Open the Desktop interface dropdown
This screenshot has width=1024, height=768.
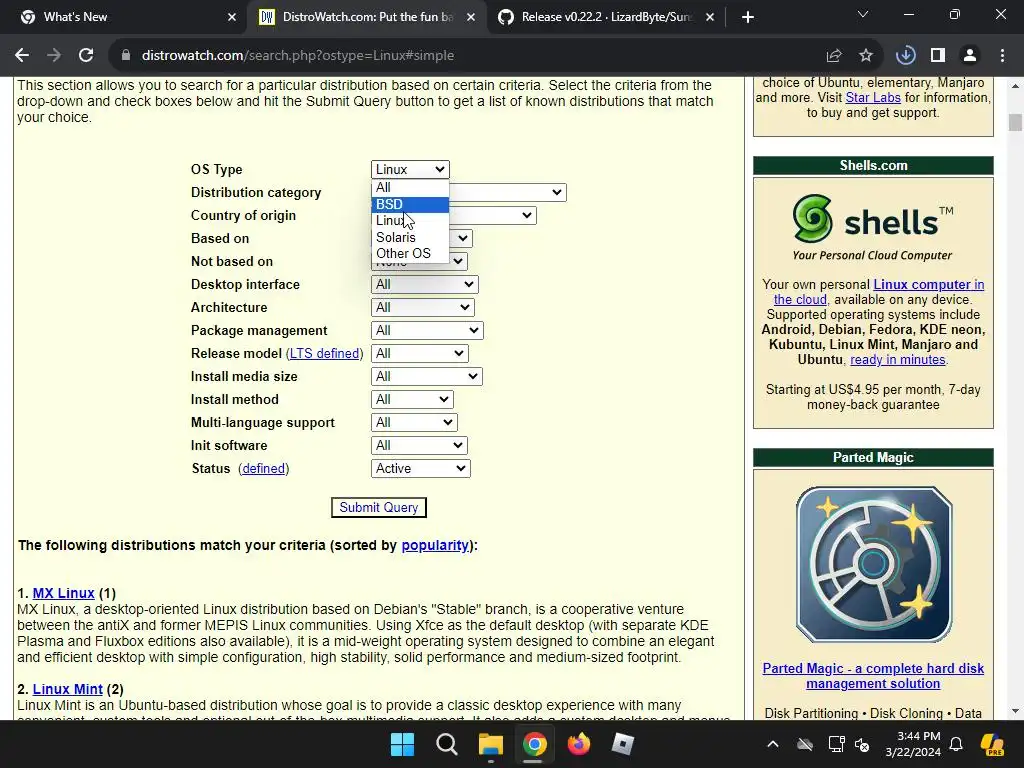tap(424, 285)
